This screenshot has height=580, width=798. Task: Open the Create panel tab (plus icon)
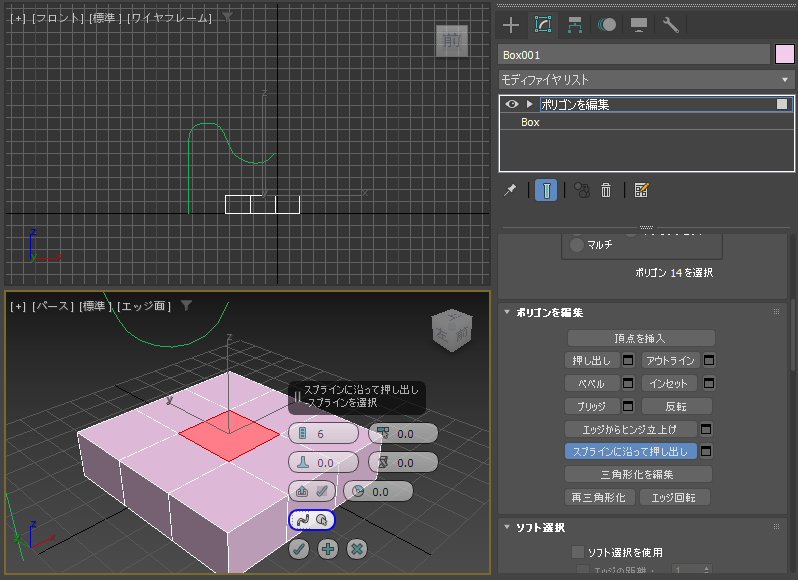(510, 25)
